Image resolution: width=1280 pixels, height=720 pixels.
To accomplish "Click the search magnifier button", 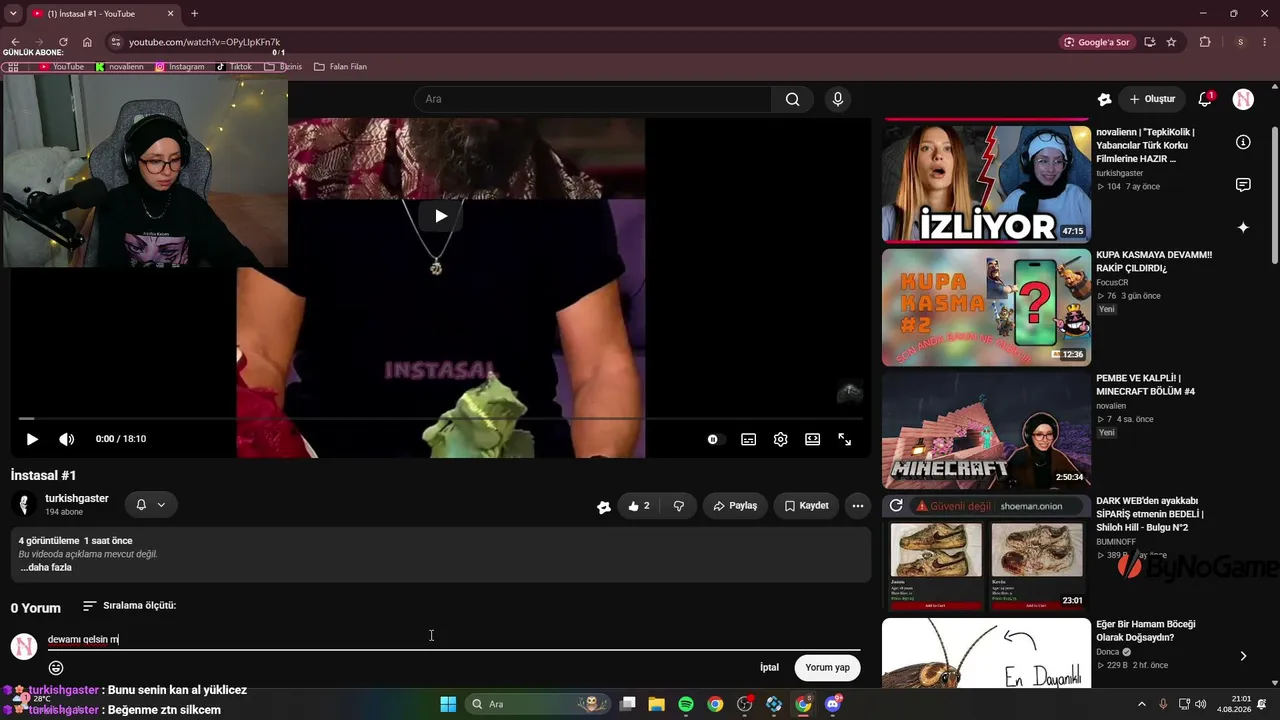I will (792, 99).
